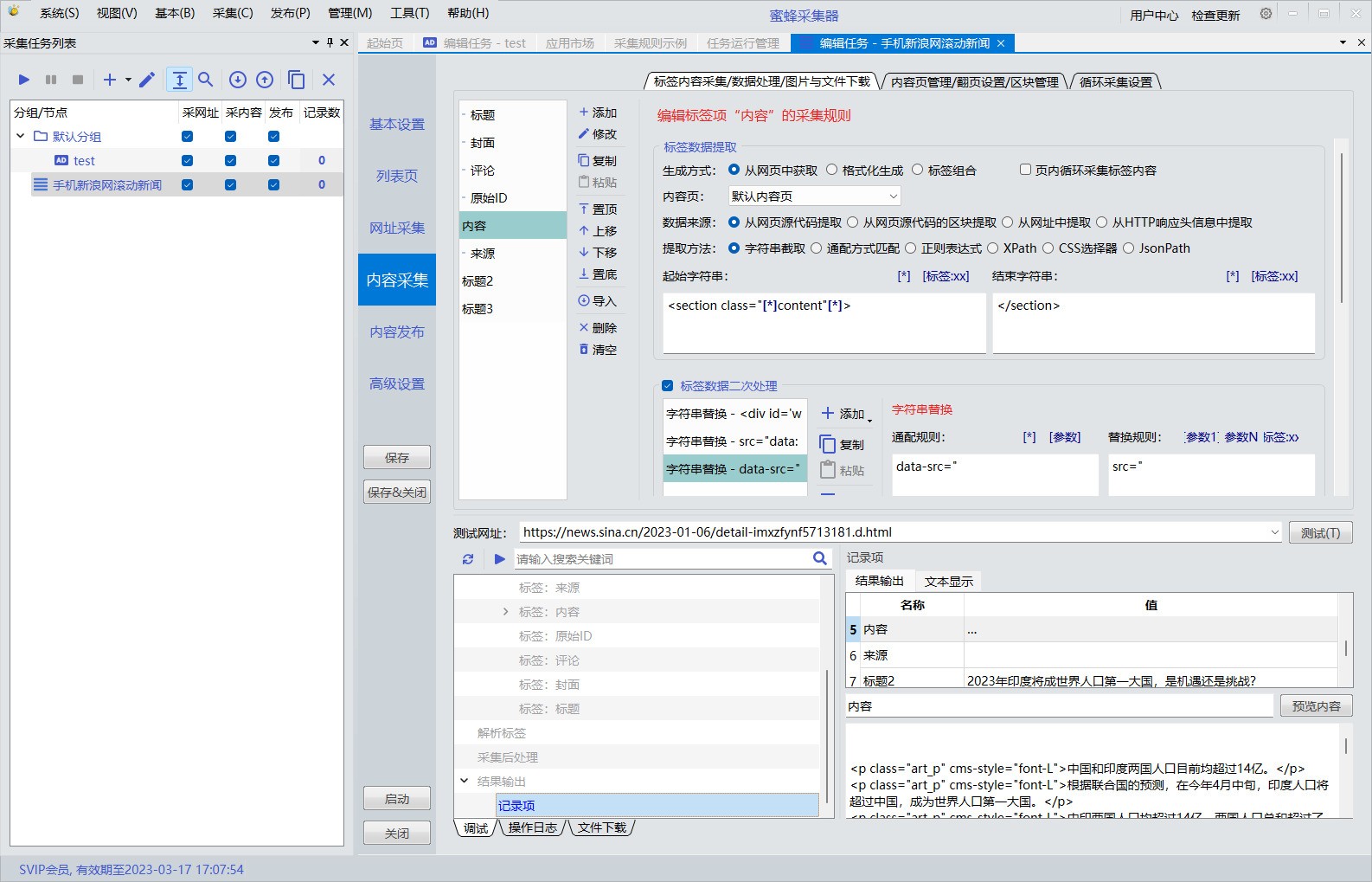Click the 保存&关闭 button
The height and width of the screenshot is (882, 1372).
point(397,493)
